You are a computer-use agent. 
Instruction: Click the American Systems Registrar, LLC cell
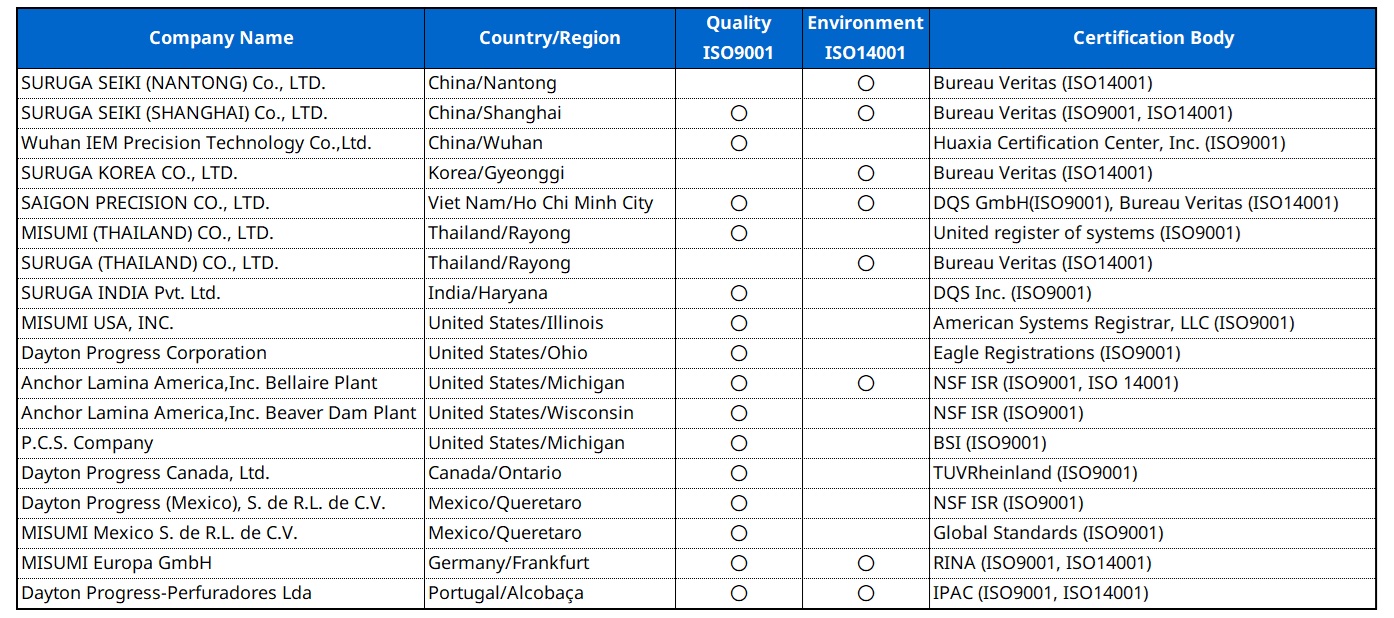[1113, 323]
